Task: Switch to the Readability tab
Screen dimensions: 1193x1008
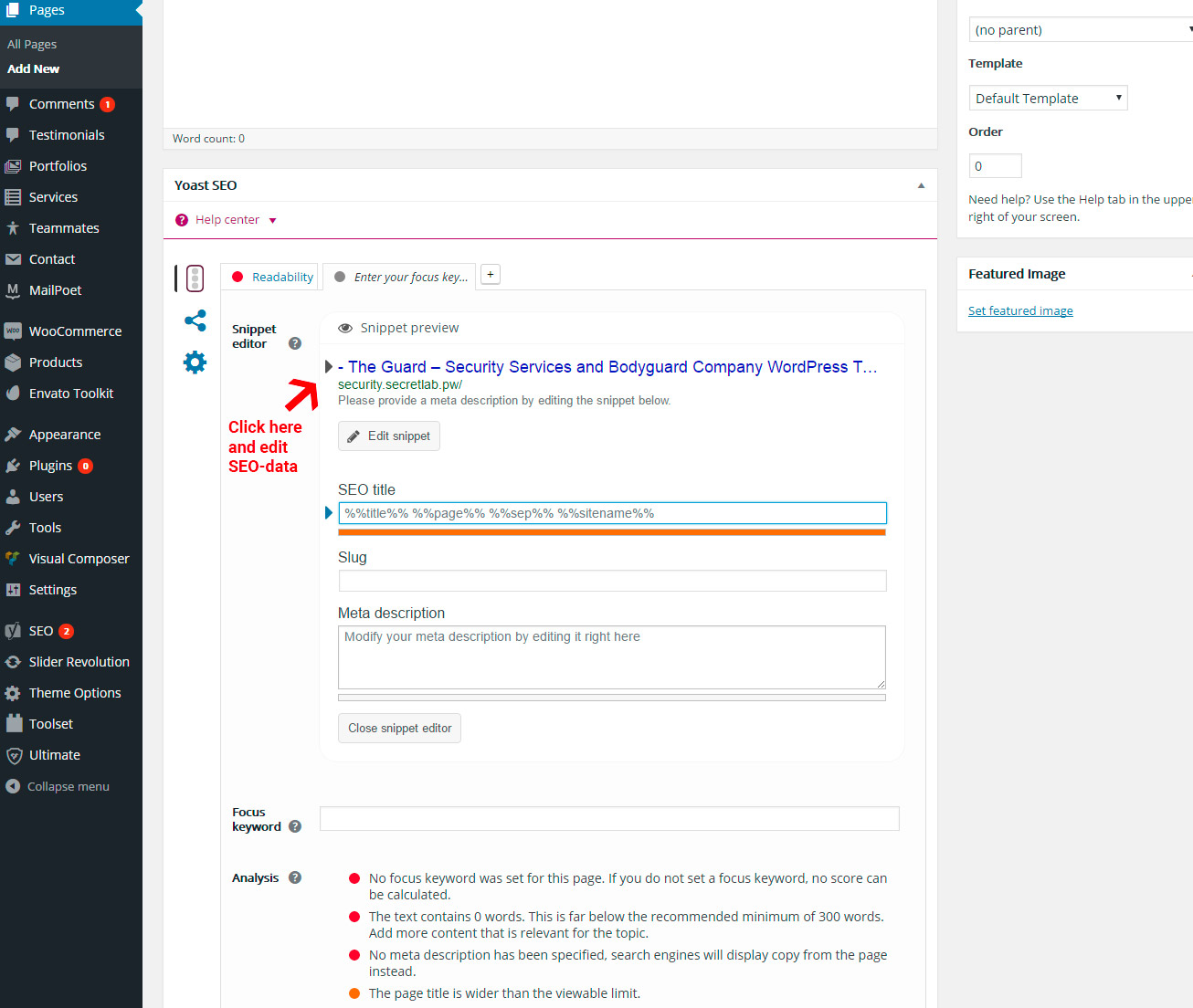Action: point(270,278)
